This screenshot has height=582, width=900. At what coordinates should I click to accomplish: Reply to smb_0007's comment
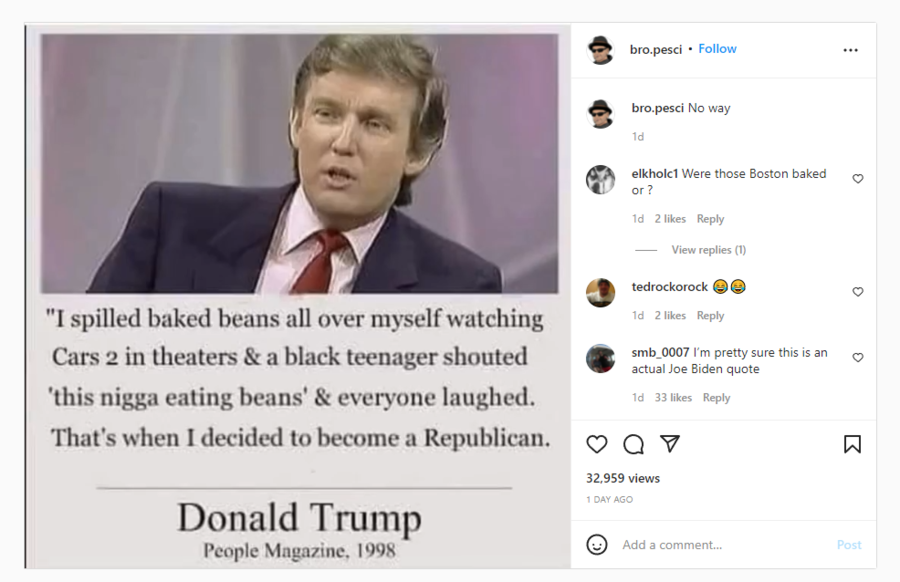[x=716, y=398]
